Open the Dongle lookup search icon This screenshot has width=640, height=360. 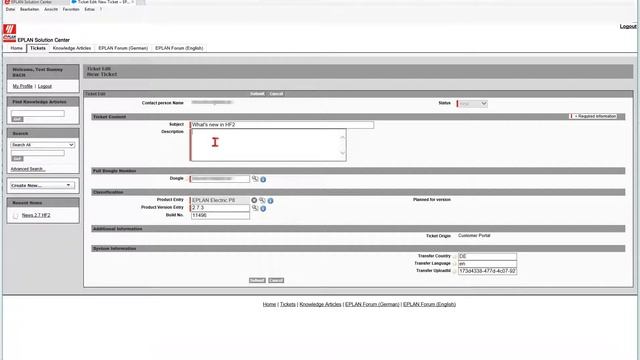255,179
